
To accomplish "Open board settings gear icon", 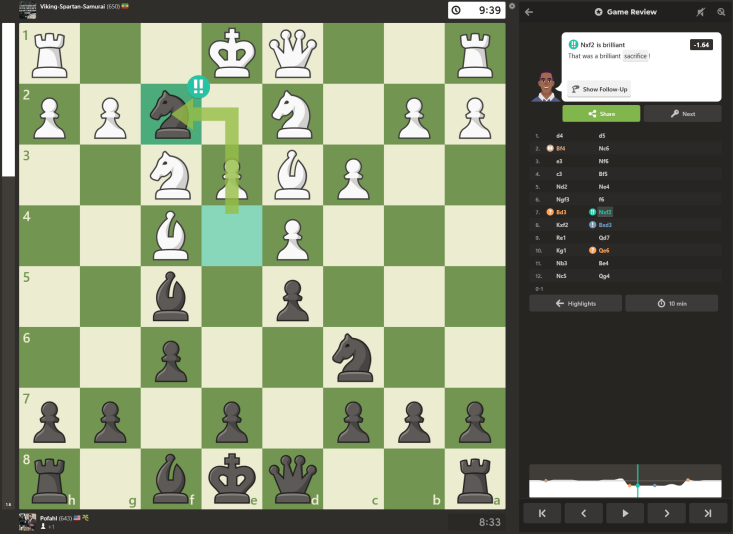I will point(512,7).
